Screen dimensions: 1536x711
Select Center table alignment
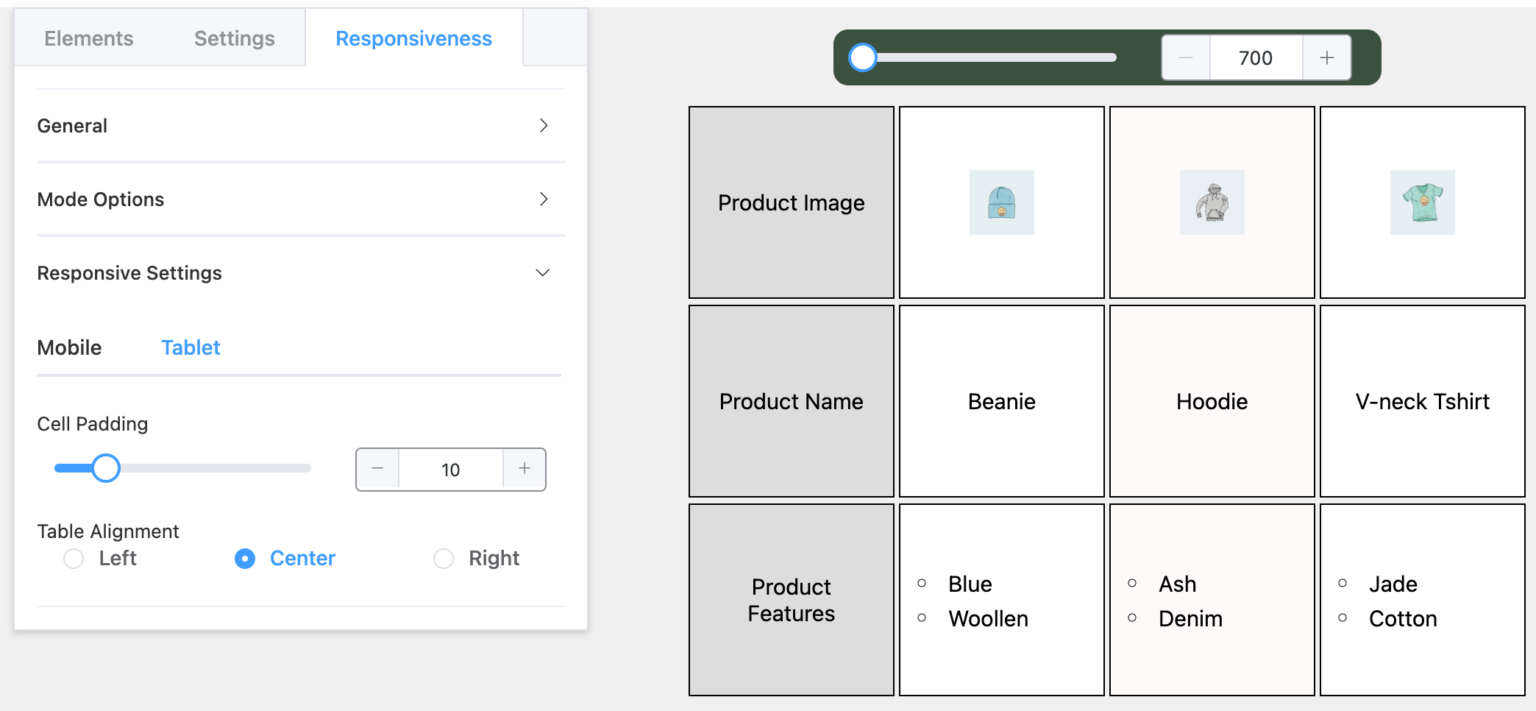tap(245, 559)
